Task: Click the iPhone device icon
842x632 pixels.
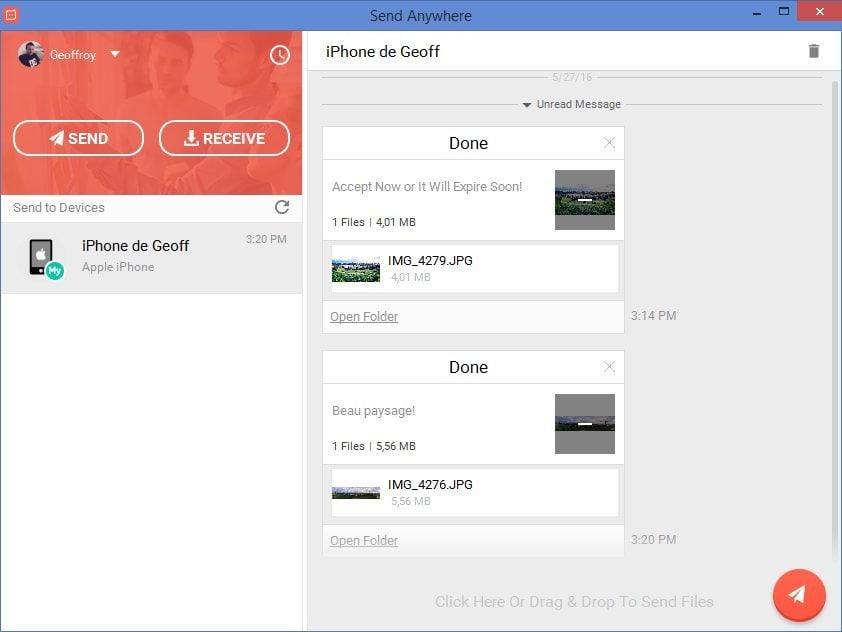Action: coord(42,257)
